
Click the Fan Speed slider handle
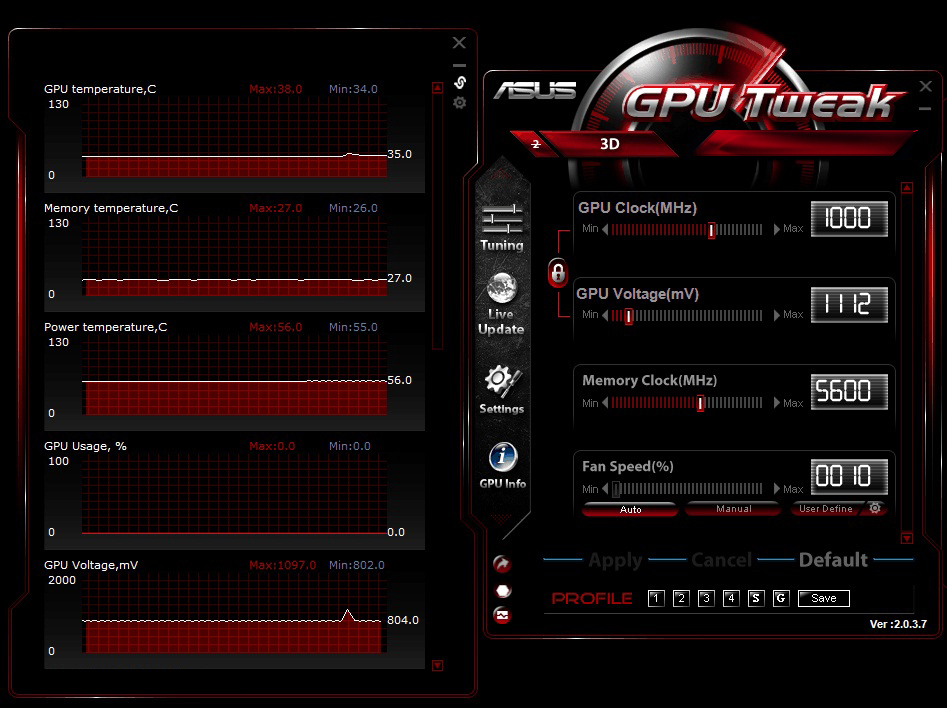click(x=616, y=489)
